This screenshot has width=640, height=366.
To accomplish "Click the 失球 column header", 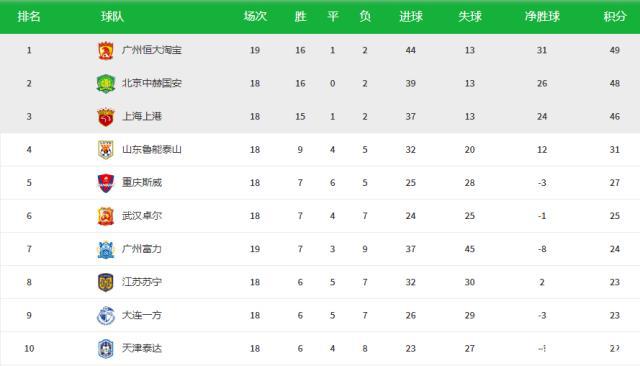I will [470, 16].
